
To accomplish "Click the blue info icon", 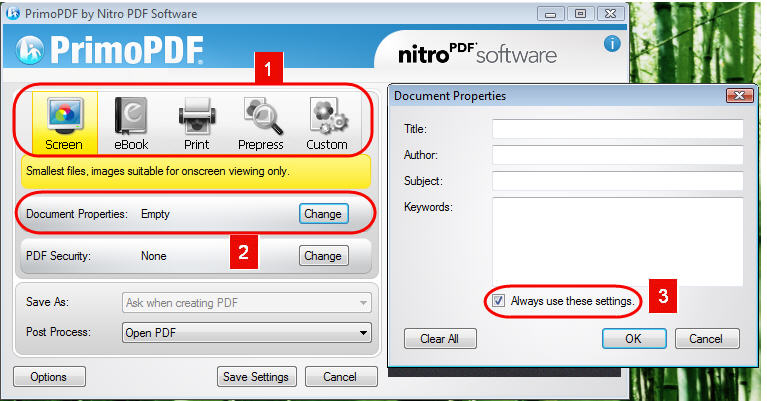I will click(x=612, y=44).
